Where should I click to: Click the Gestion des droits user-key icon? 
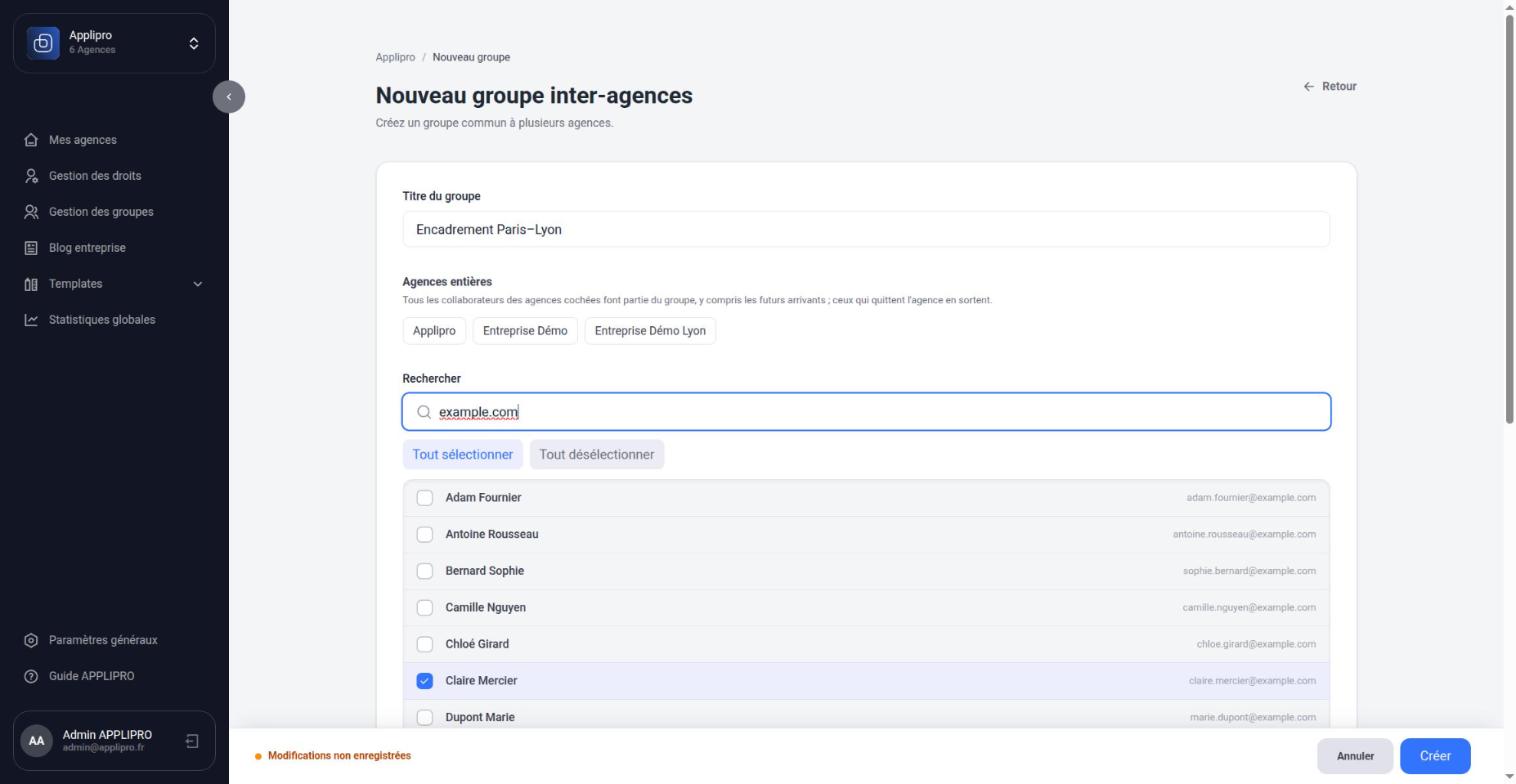[x=31, y=176]
